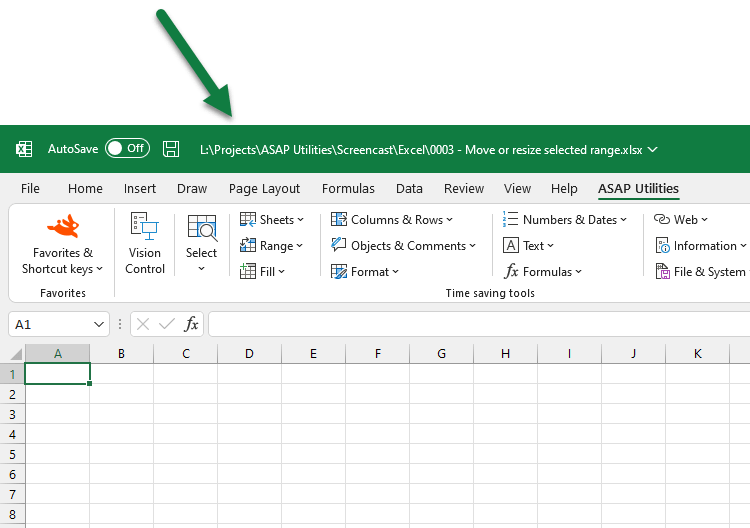This screenshot has height=528, width=750.
Task: Click the Insert Function fx button
Action: point(191,324)
